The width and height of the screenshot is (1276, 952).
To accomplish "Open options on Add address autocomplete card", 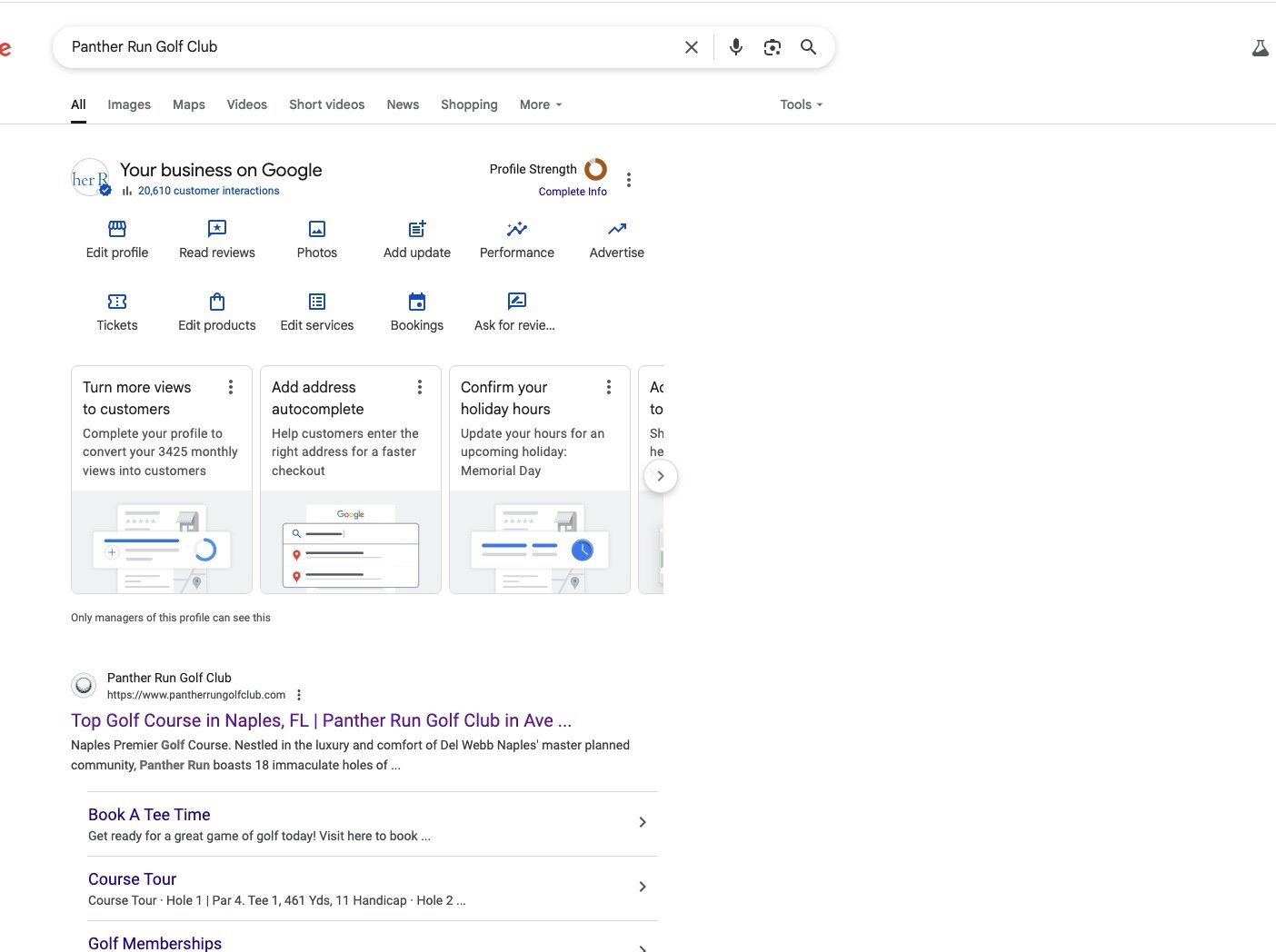I will [420, 387].
